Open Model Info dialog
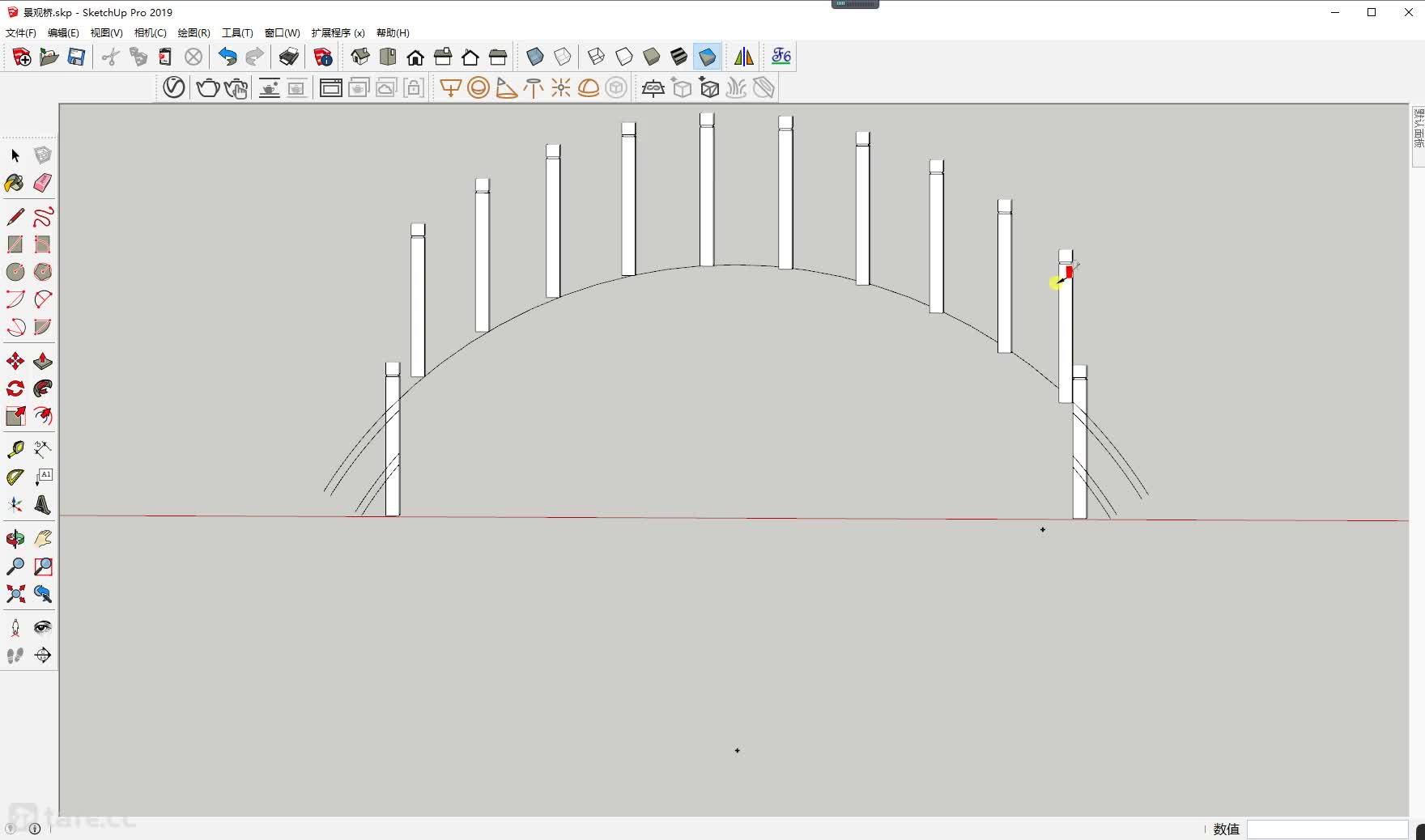This screenshot has height=840, width=1425. click(323, 57)
